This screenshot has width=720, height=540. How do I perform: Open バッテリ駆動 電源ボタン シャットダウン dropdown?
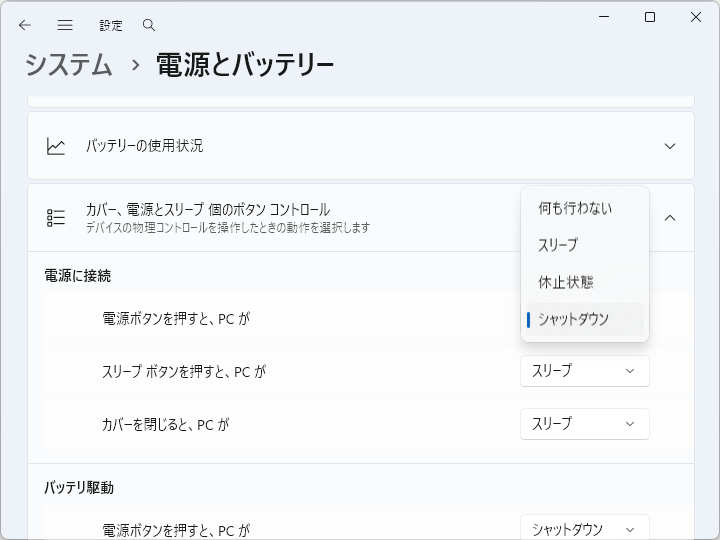pos(585,528)
